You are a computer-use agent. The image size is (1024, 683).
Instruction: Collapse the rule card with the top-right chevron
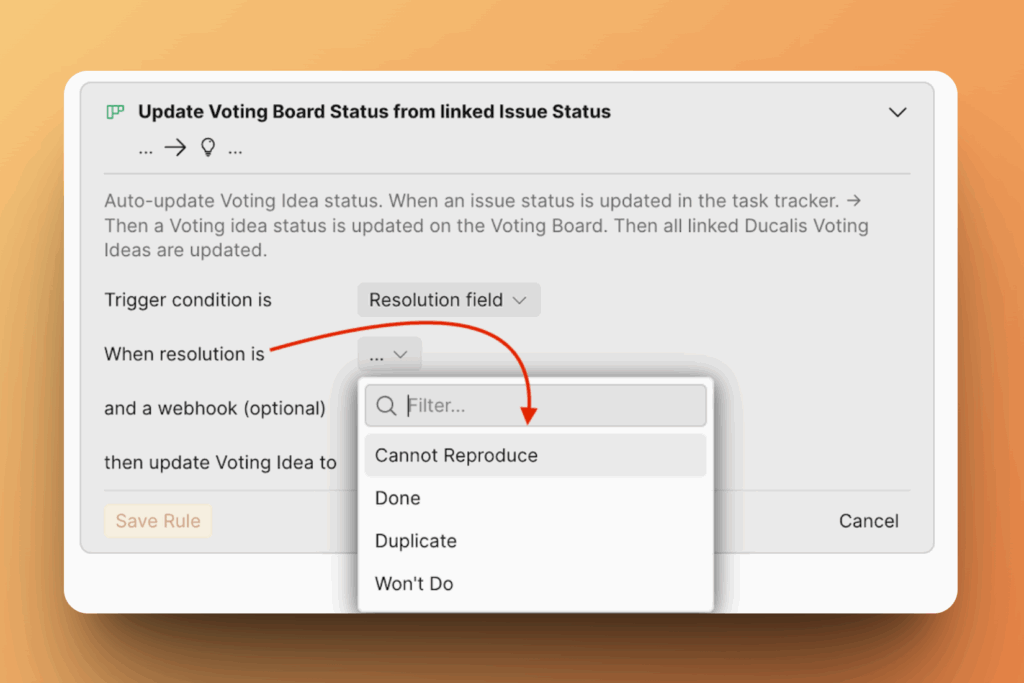[x=897, y=112]
